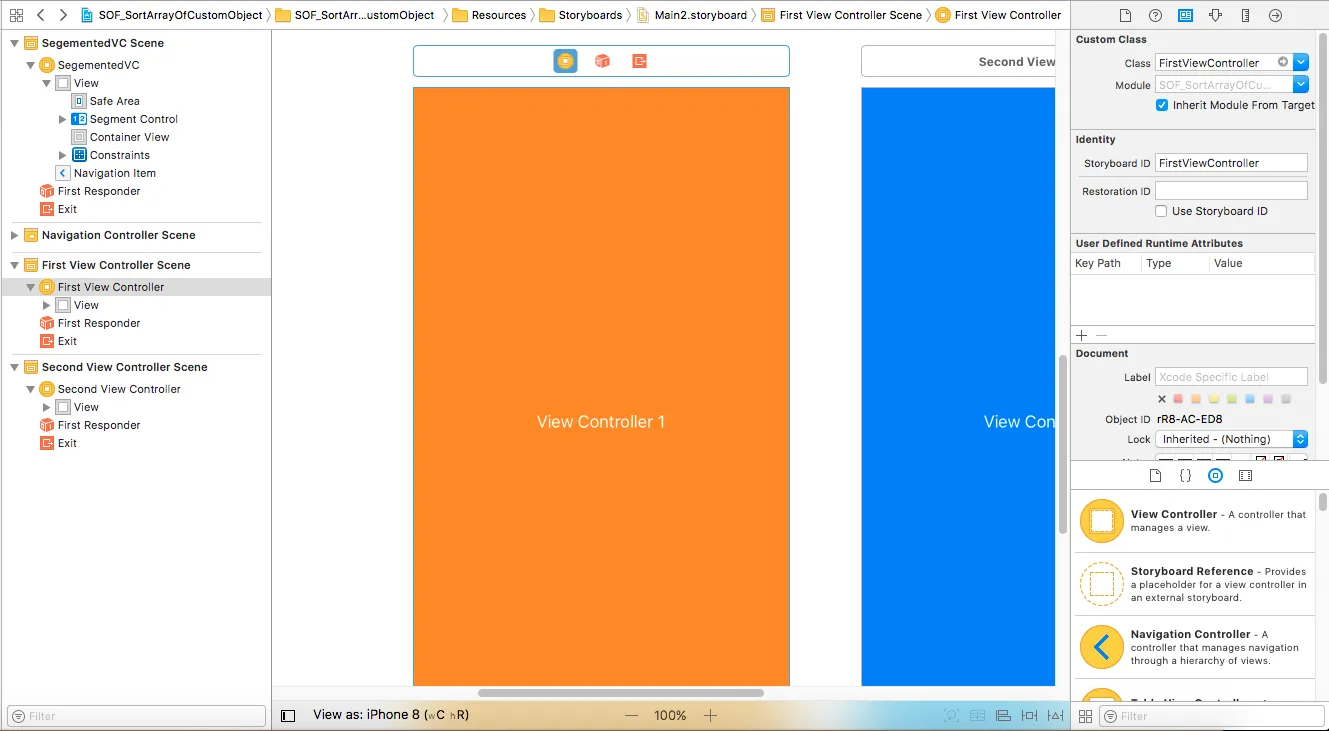This screenshot has height=731, width=1329.
Task: Pick the red document label color
Action: (x=1178, y=399)
